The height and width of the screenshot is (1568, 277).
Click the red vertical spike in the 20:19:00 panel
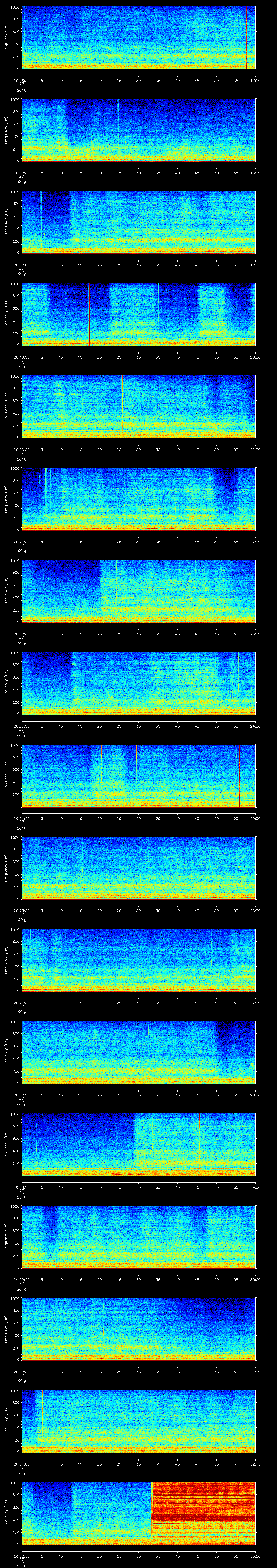(x=89, y=314)
